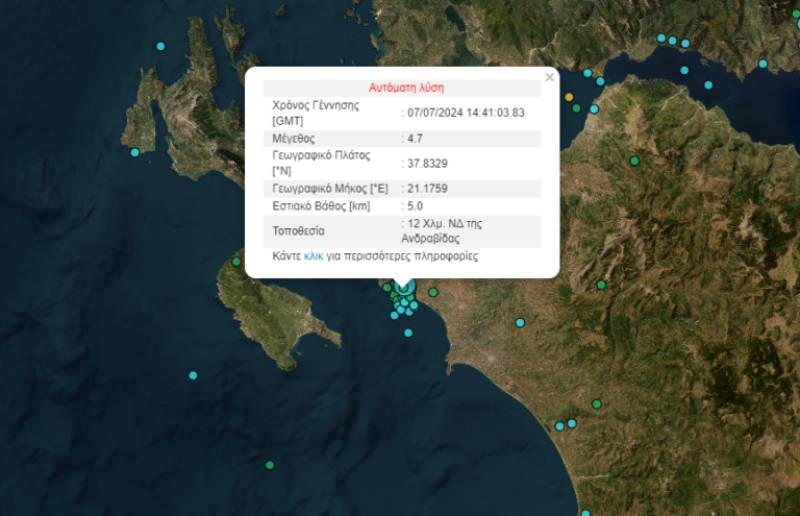Click cyan marker in open sea southwest of Zakynthos
The height and width of the screenshot is (516, 800).
pos(193,375)
